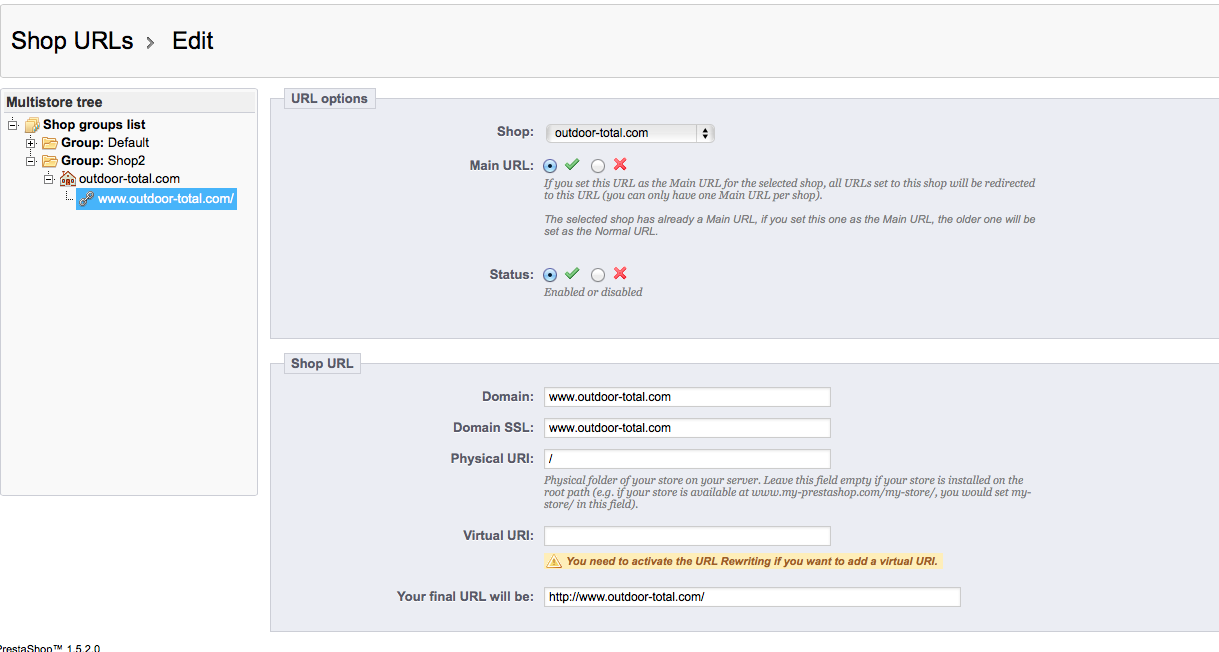This screenshot has height=652, width=1219.
Task: Select the Main URL 'no' radio button
Action: [x=598, y=166]
